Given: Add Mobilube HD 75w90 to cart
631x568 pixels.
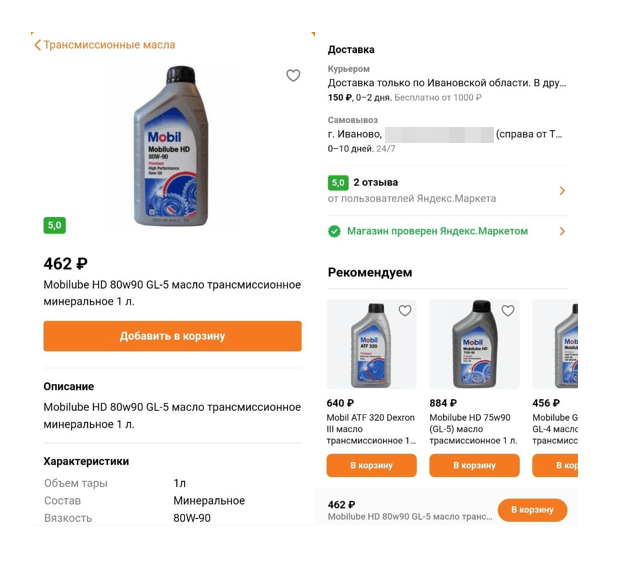Looking at the screenshot, I should click(x=474, y=465).
